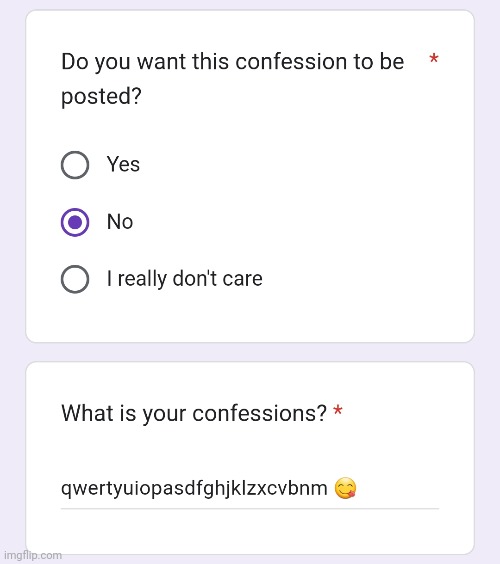Open the imgflip.com watermark link

click(x=33, y=555)
